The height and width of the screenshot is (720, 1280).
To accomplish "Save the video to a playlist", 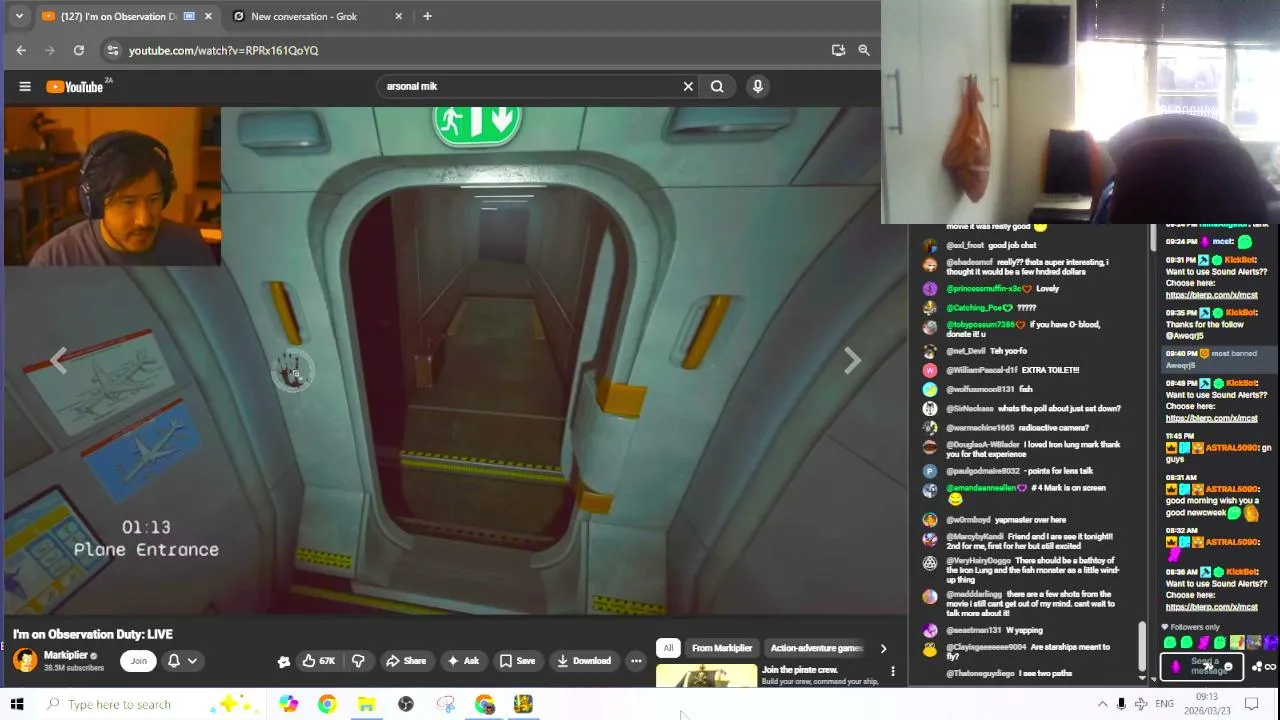I will click(518, 661).
